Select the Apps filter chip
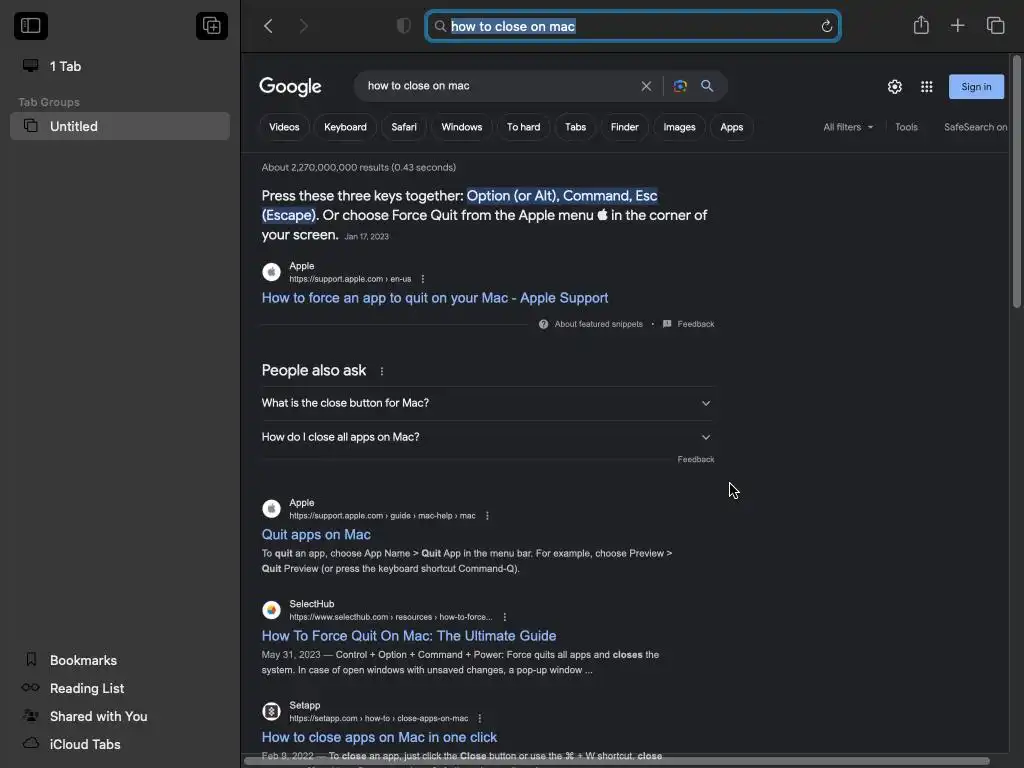Image resolution: width=1024 pixels, height=768 pixels. point(731,127)
